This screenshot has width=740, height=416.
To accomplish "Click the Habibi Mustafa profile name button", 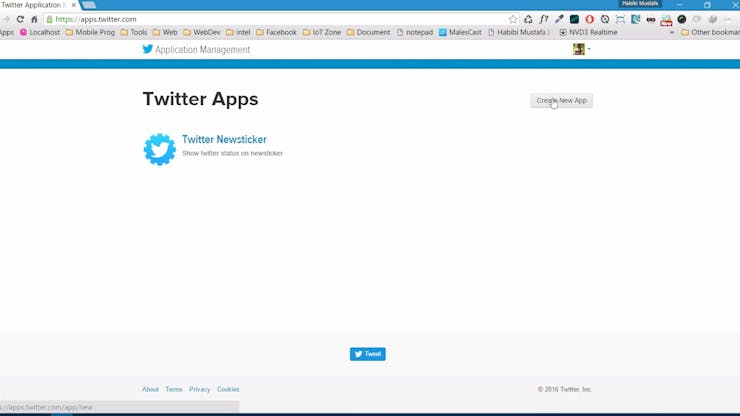I will (640, 4).
